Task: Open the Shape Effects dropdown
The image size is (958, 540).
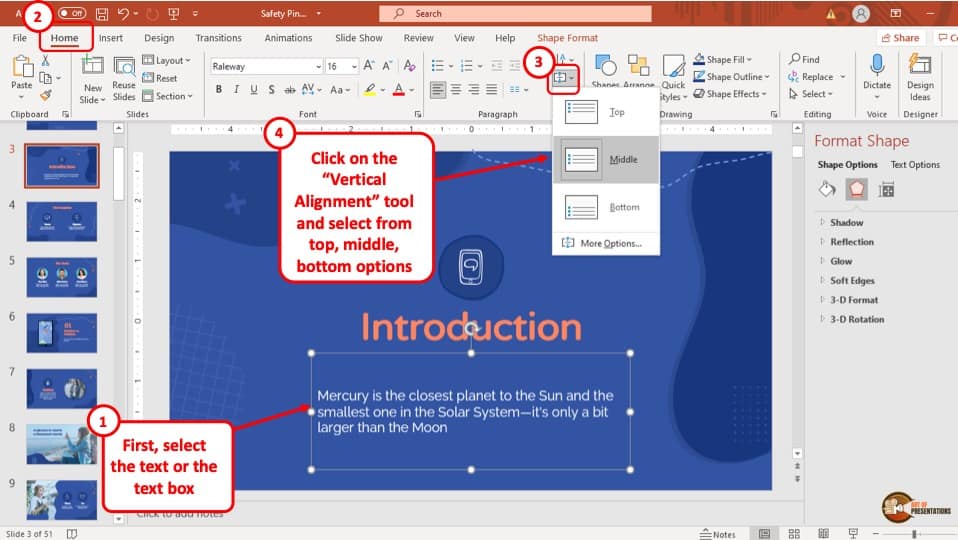Action: (x=730, y=93)
